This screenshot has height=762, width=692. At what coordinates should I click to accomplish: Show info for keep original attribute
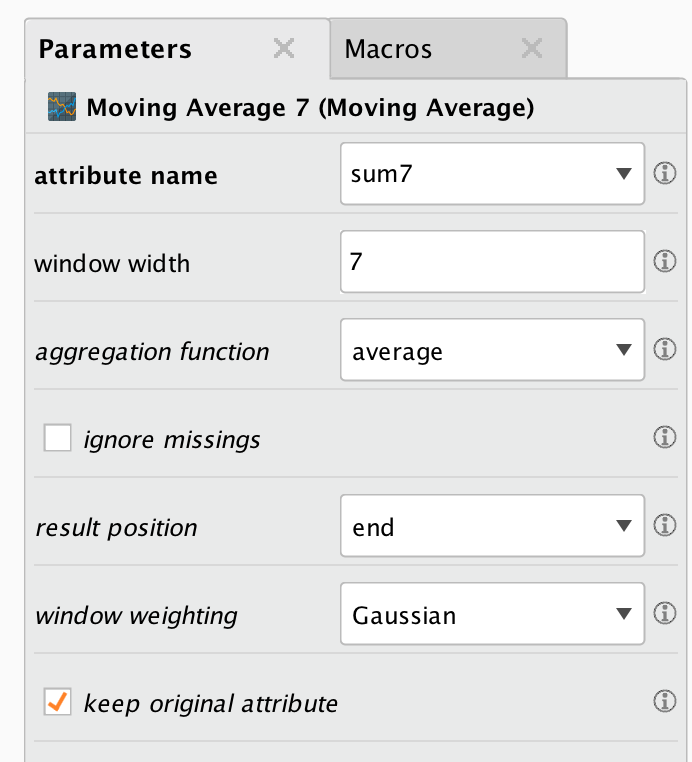pos(664,701)
